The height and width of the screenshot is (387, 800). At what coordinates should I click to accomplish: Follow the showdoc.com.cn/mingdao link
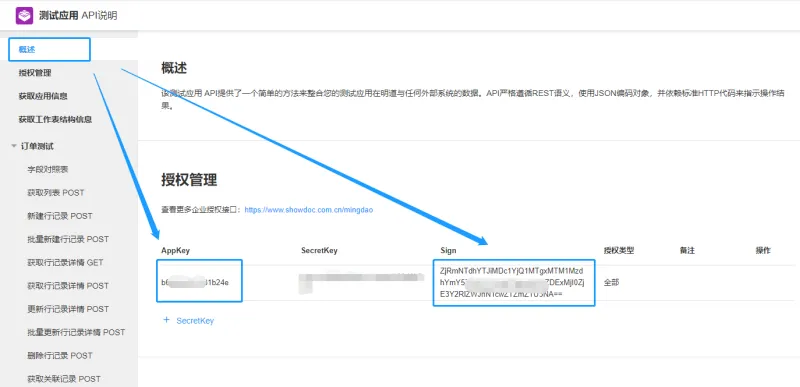coord(309,210)
